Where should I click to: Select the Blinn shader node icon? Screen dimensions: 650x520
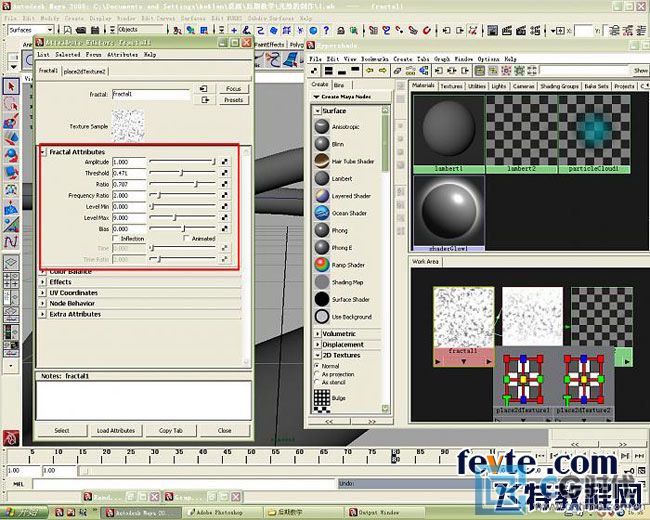pyautogui.click(x=322, y=143)
